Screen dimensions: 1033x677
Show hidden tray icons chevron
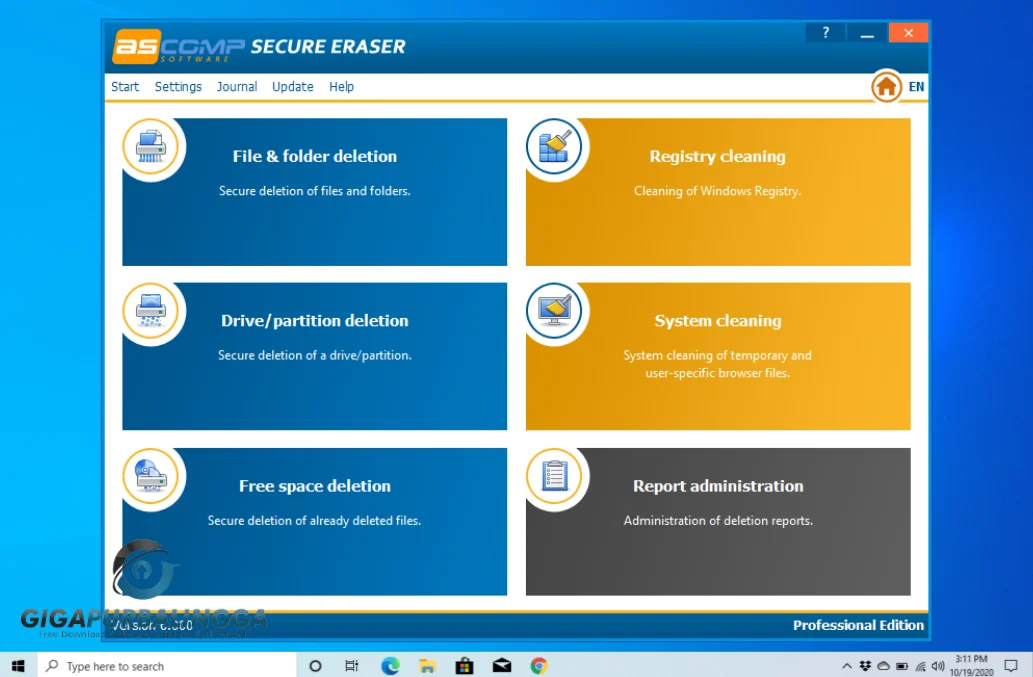click(847, 666)
